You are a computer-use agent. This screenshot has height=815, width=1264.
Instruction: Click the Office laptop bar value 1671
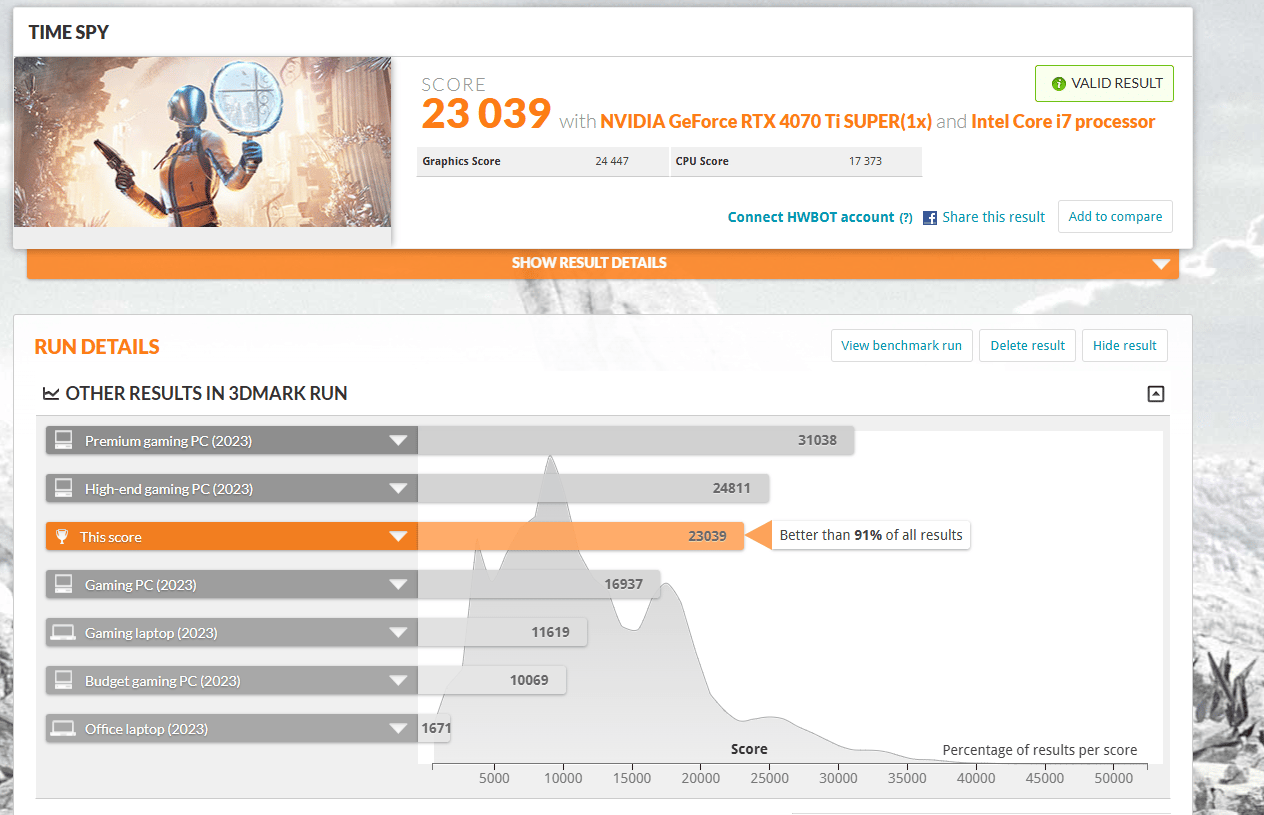point(436,728)
